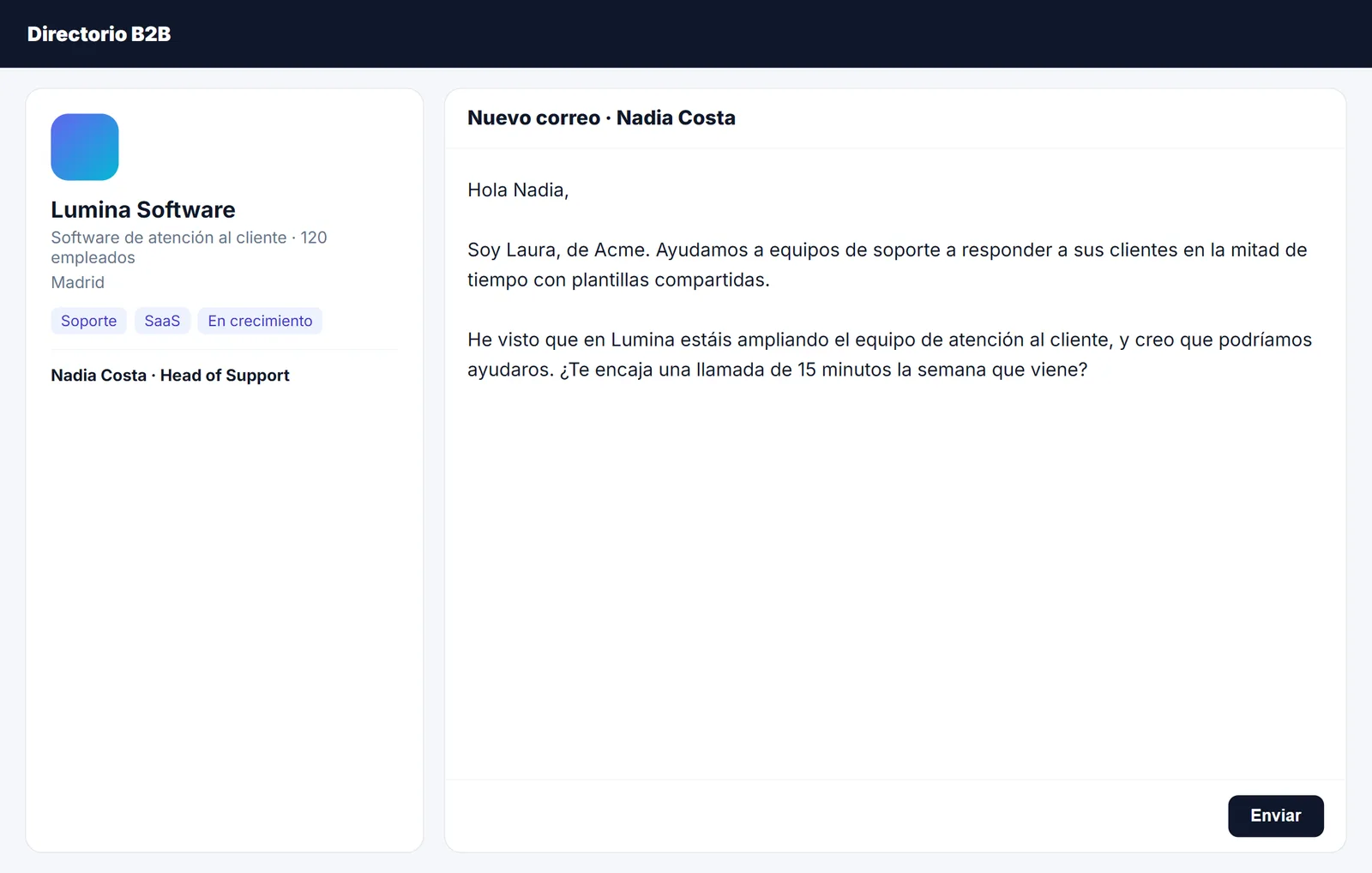Select the Lumina Software logo icon
Viewport: 1372px width, 873px height.
(x=85, y=147)
